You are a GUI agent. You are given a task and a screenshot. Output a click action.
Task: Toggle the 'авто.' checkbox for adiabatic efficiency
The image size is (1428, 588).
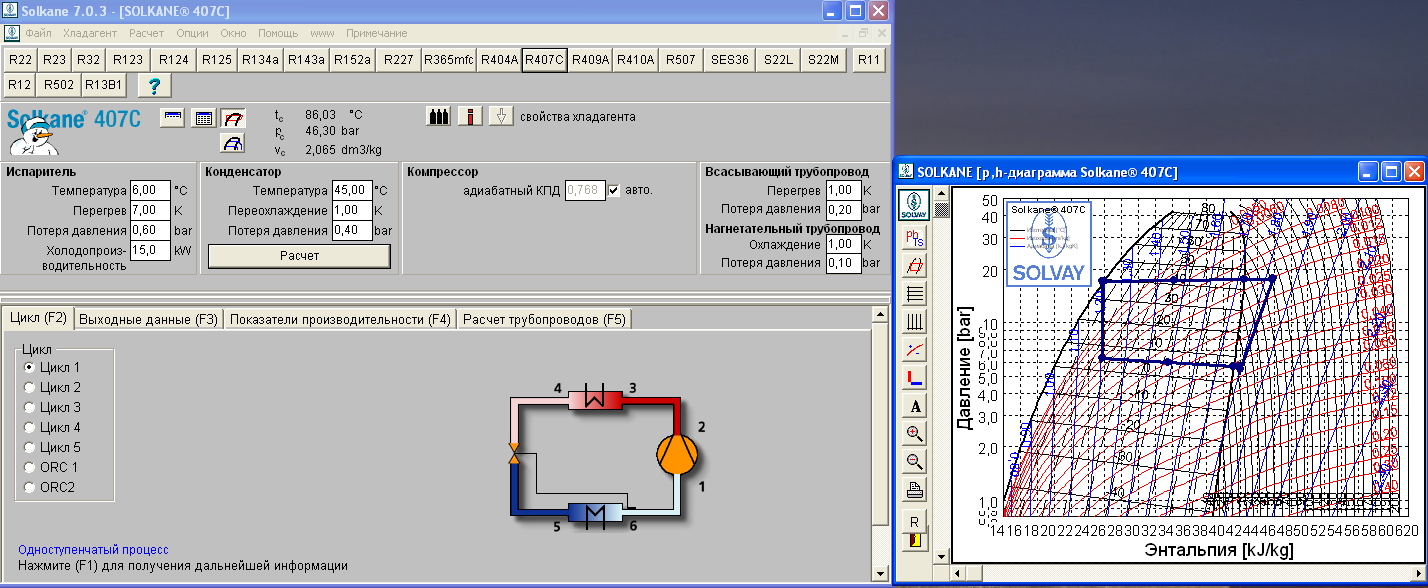[x=614, y=190]
